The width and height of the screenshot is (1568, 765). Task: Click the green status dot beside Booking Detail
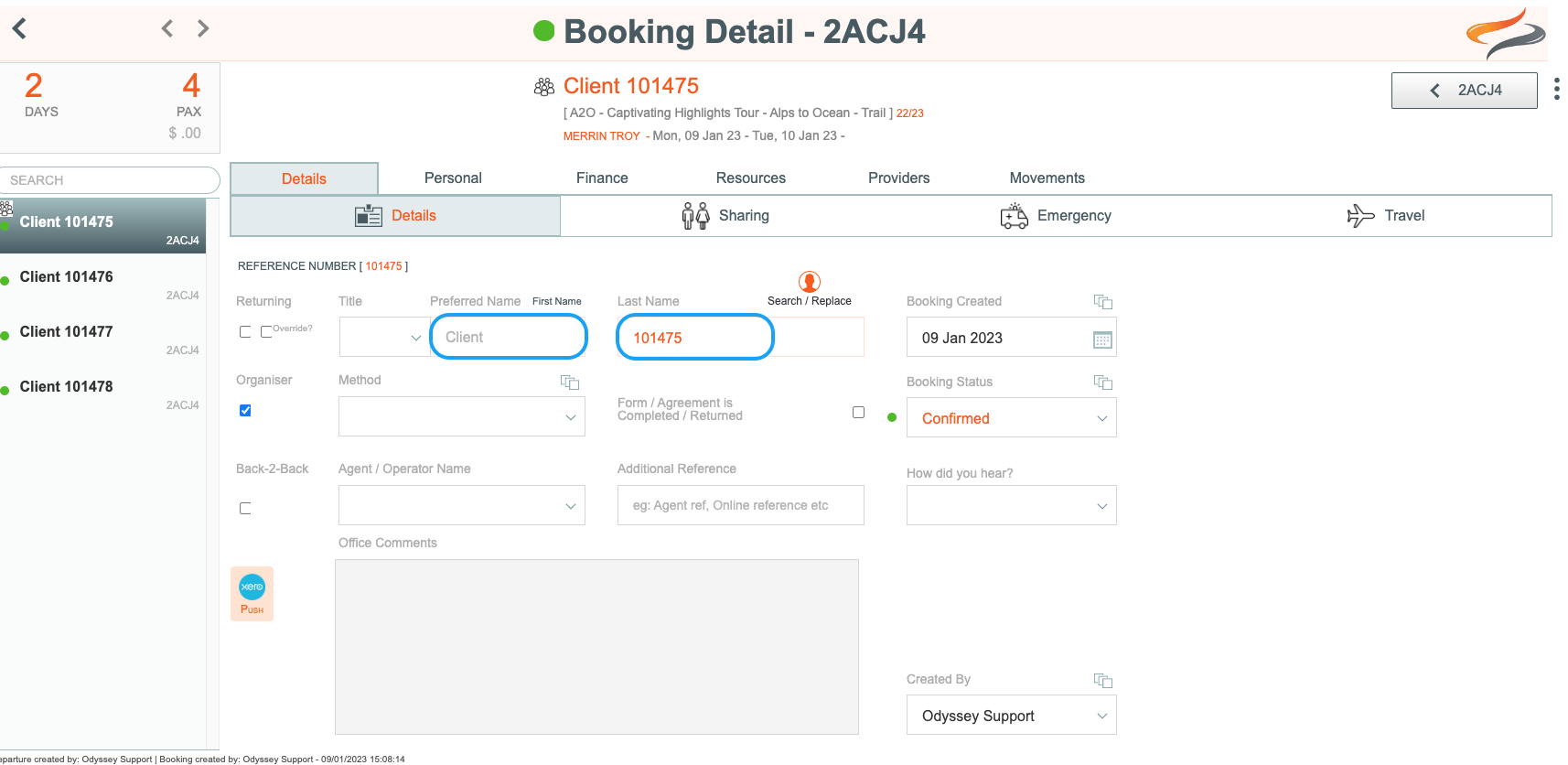point(544,31)
